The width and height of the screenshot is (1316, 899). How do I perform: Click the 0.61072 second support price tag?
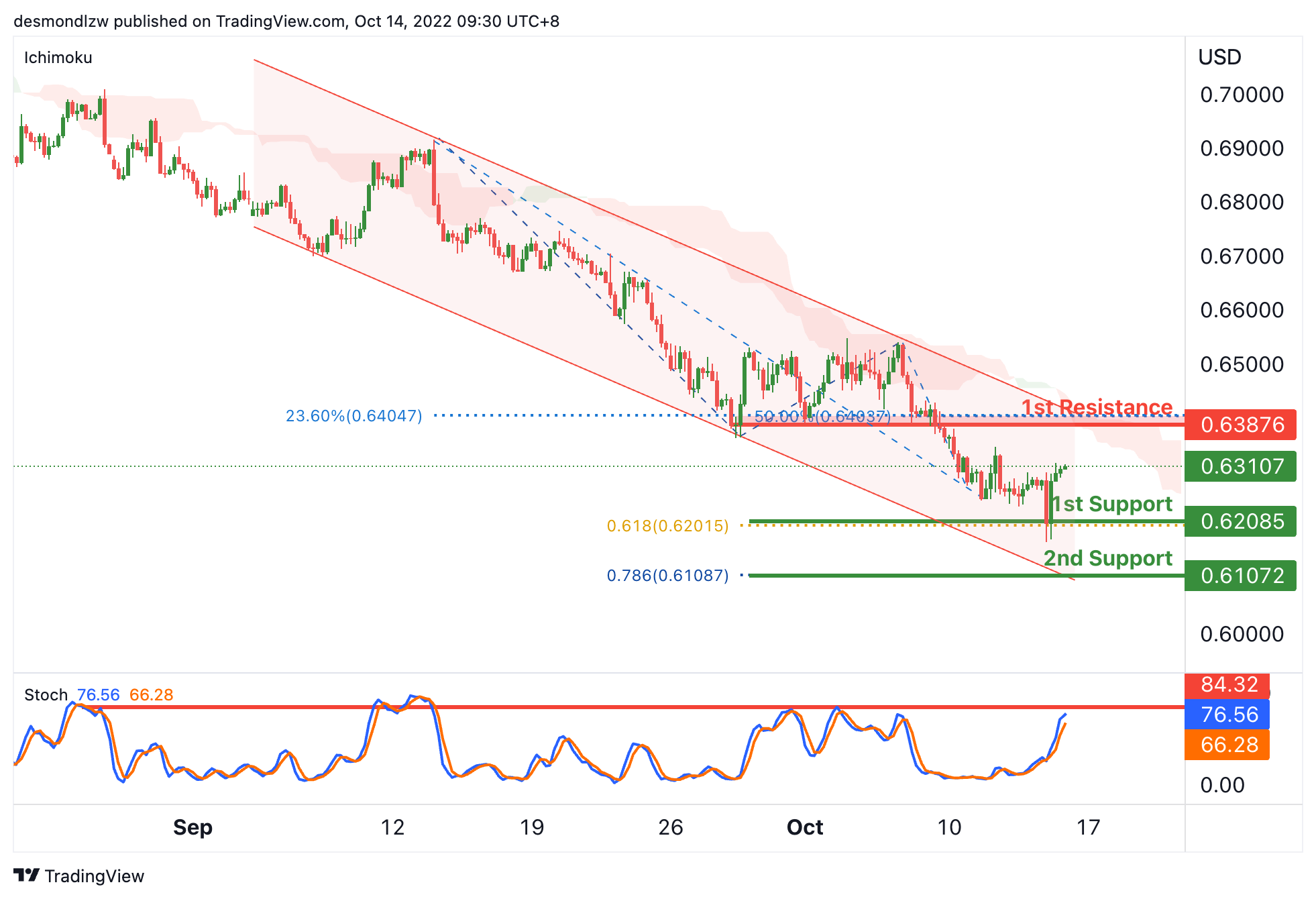(1240, 576)
